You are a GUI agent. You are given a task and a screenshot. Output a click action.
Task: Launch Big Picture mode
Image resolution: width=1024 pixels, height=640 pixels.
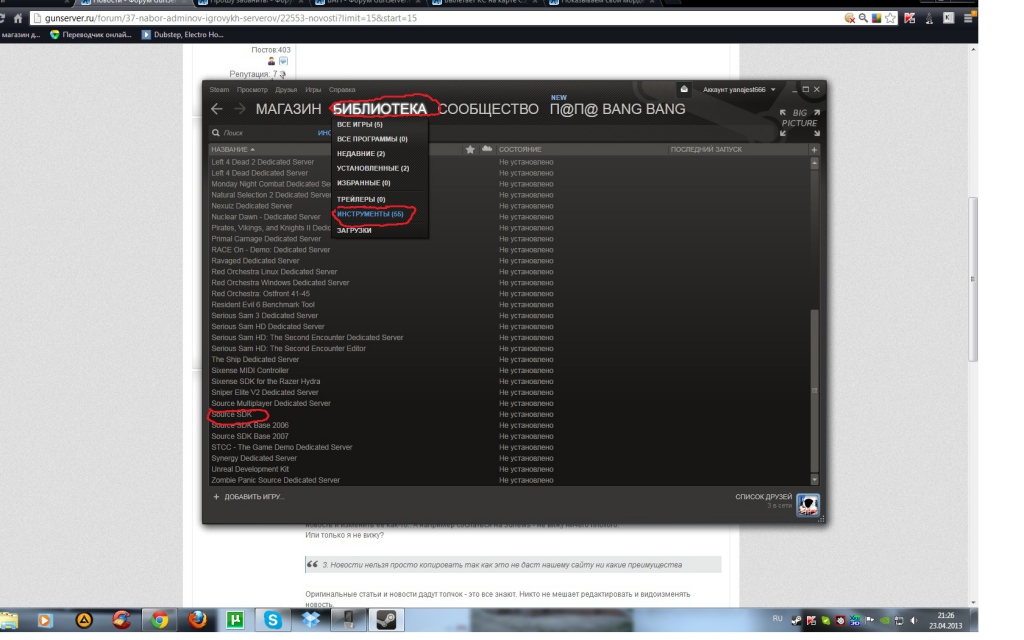click(800, 119)
